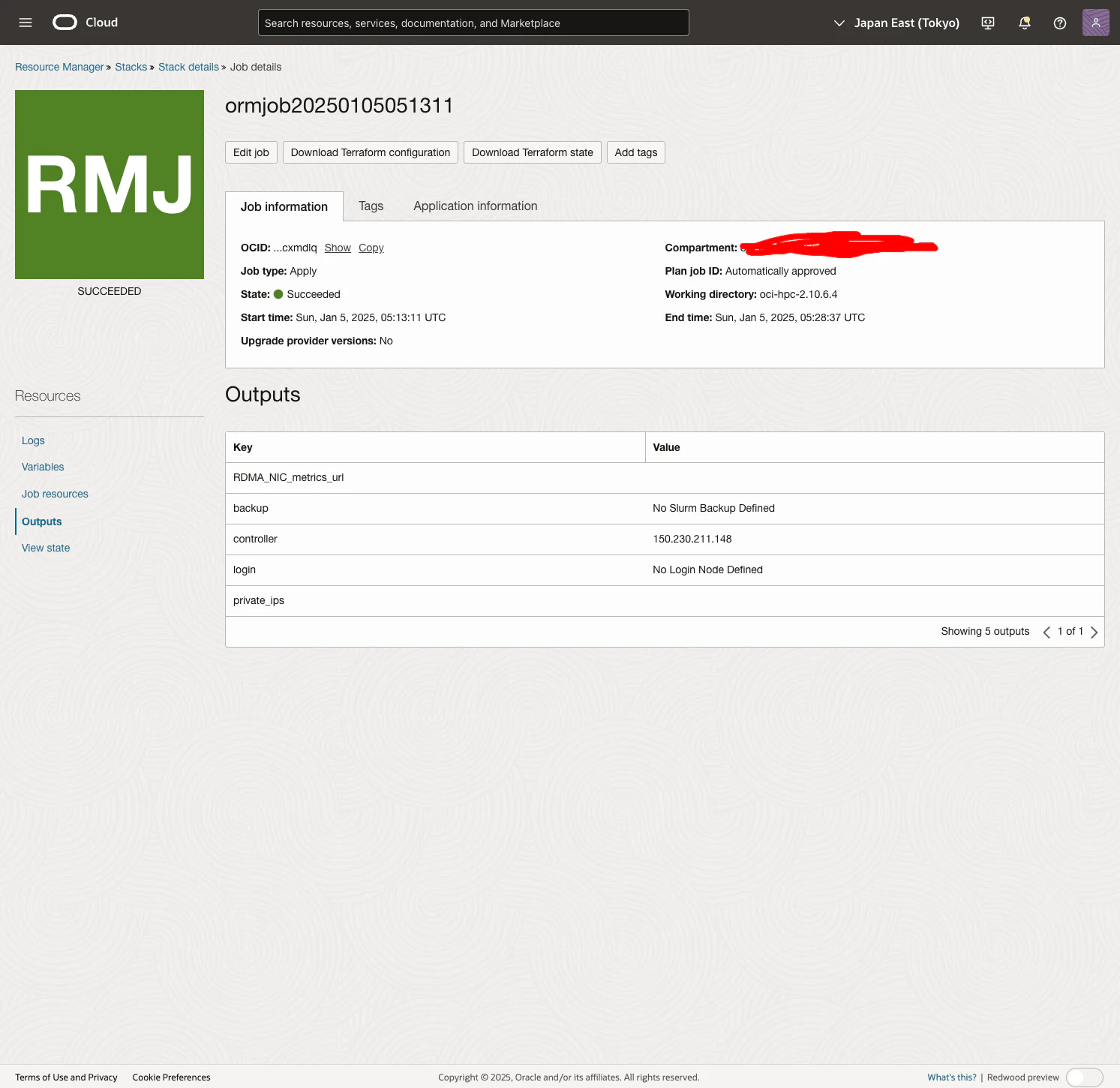
Task: Open View state in Resources menu
Action: pyautogui.click(x=46, y=548)
